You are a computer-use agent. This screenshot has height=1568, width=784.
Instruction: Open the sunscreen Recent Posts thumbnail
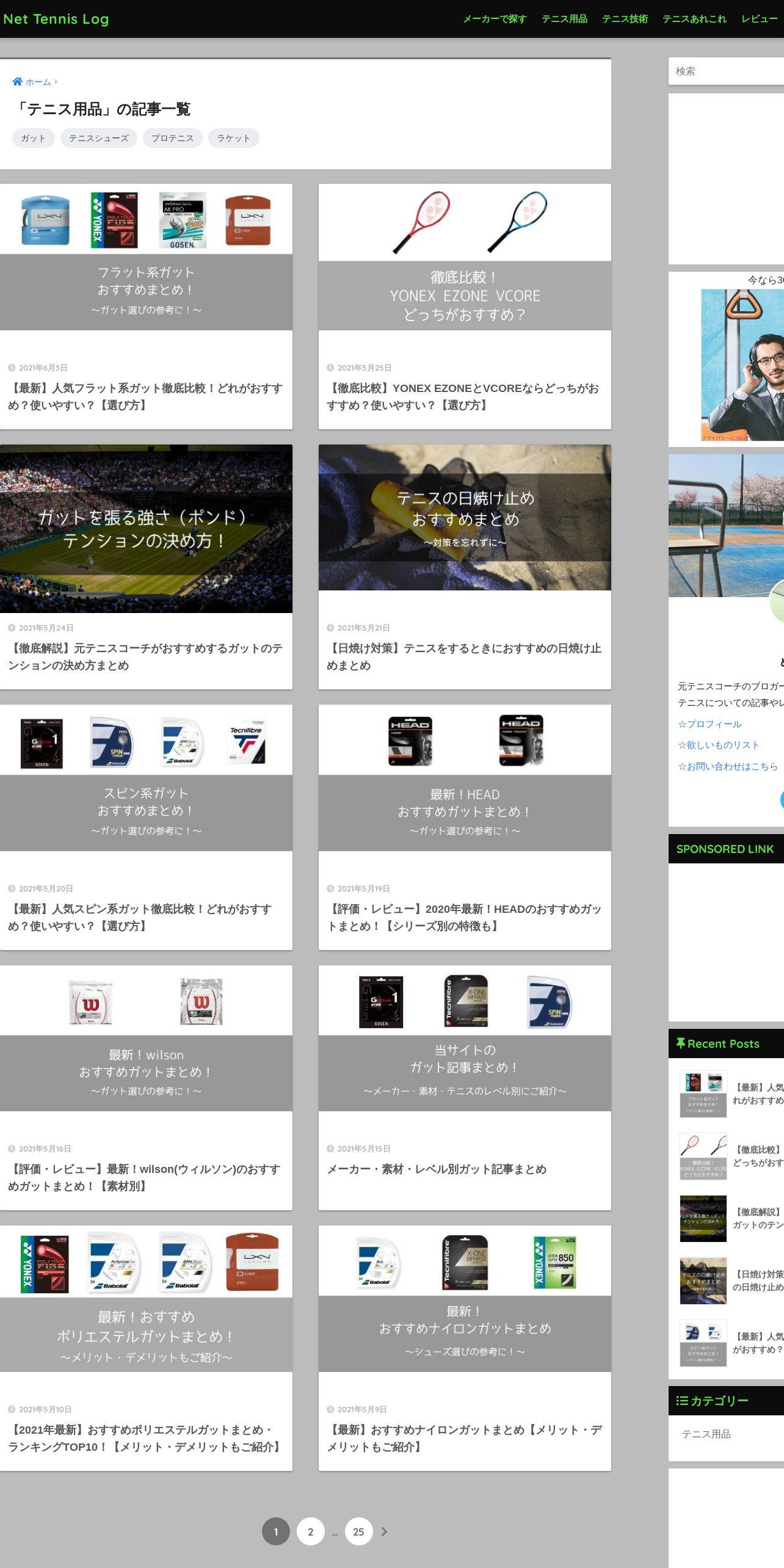click(x=703, y=1280)
